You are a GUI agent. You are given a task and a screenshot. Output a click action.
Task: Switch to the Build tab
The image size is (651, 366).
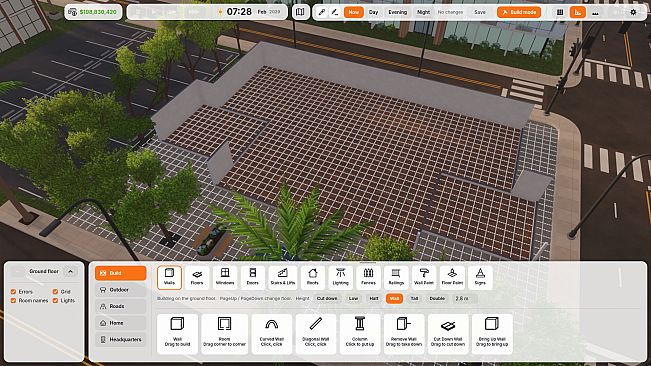120,273
